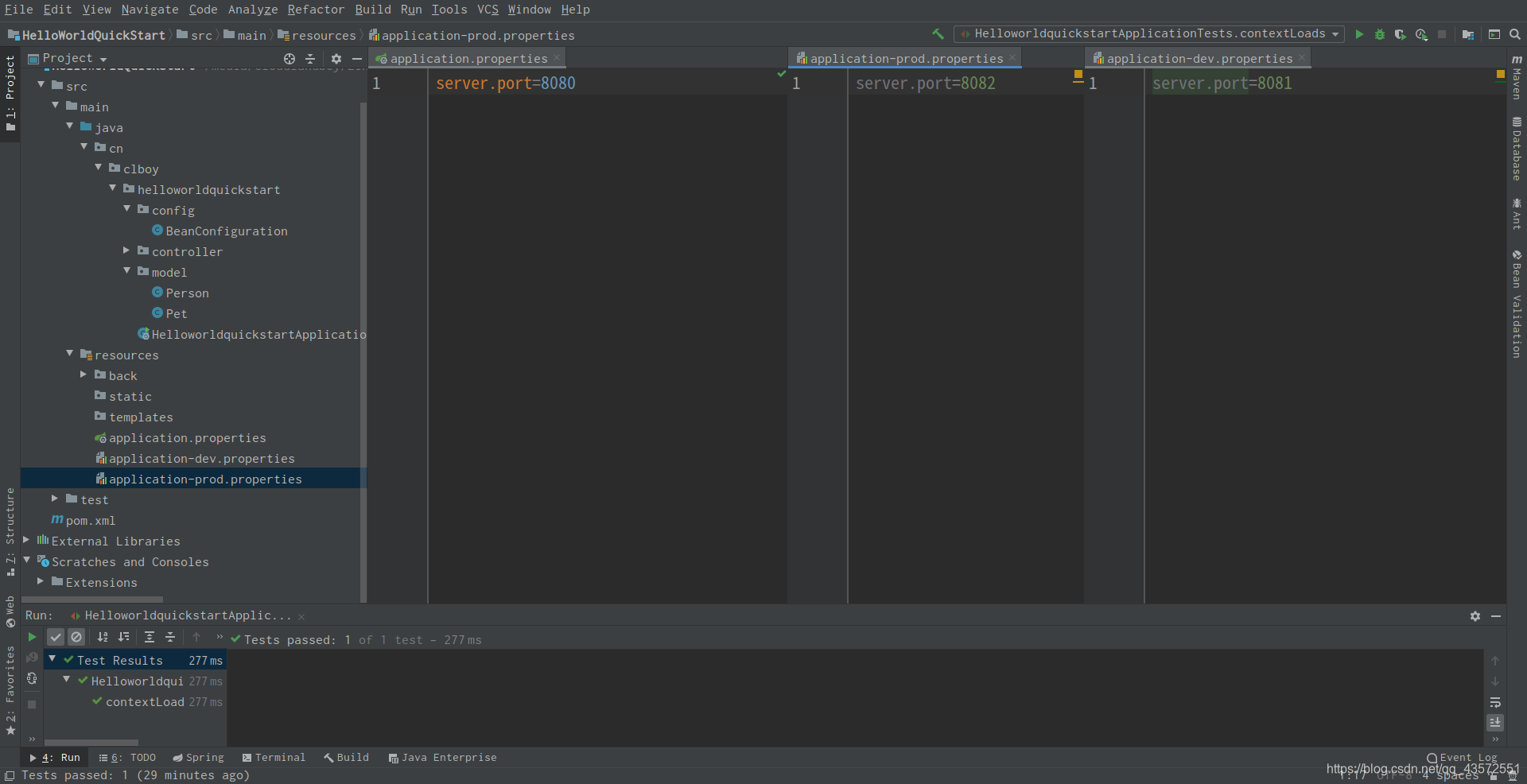Hide the Project panel with the minus icon
Viewport: 1527px width, 784px height.
click(357, 59)
